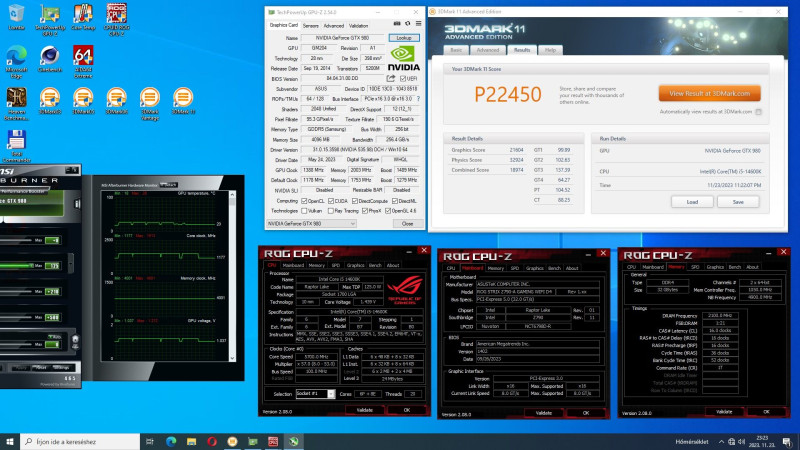Toggle DirectML checkbox in GPU-Z

[x=394, y=201]
